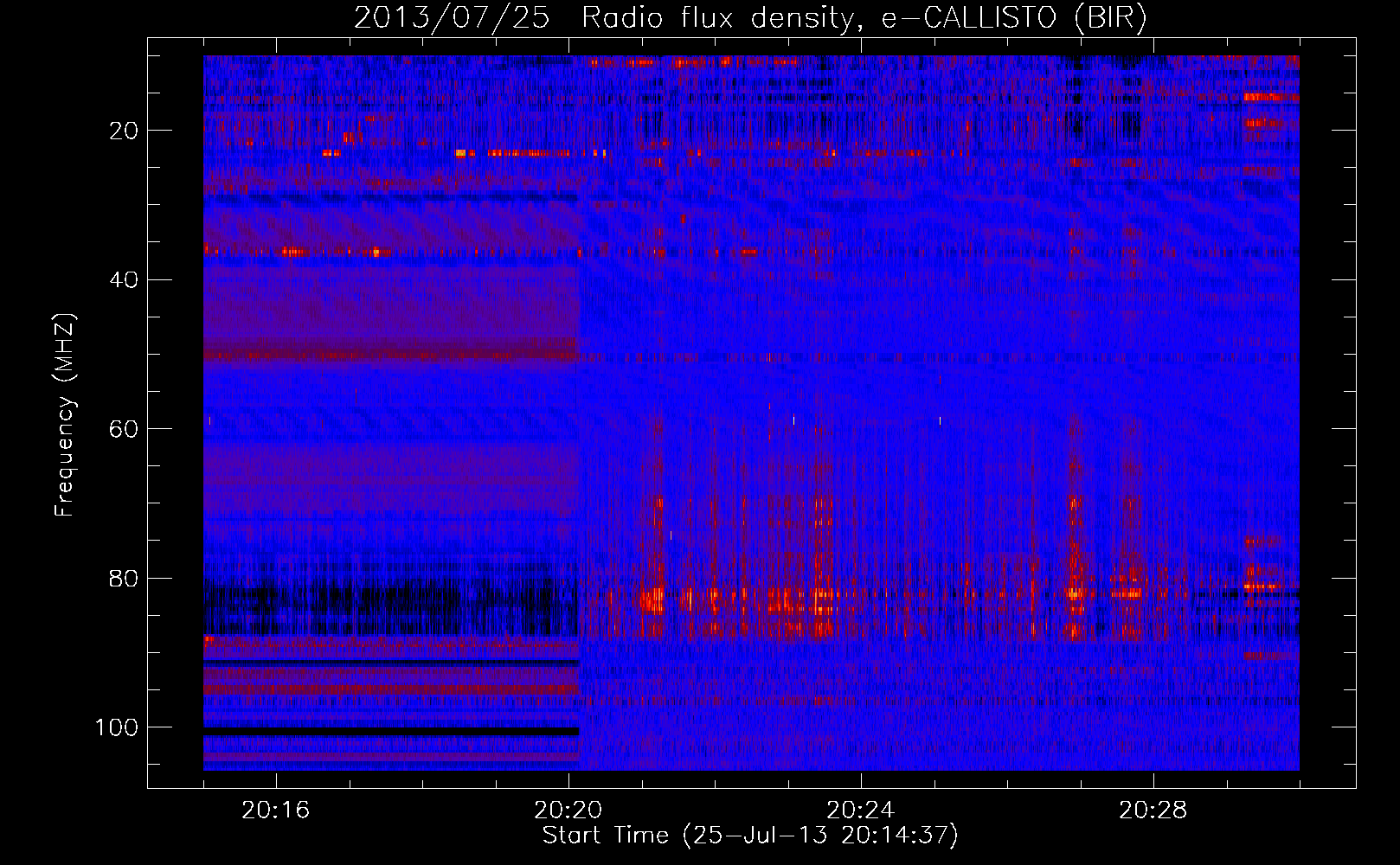Click the 20:16 time tick label
Screen dimensions: 1400x865
click(x=275, y=811)
